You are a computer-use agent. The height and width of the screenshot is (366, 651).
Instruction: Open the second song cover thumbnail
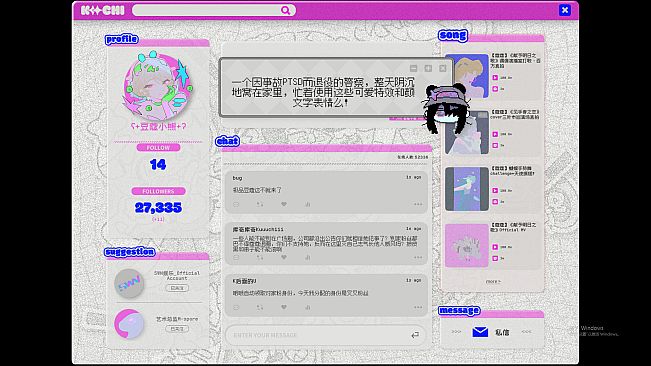(467, 132)
